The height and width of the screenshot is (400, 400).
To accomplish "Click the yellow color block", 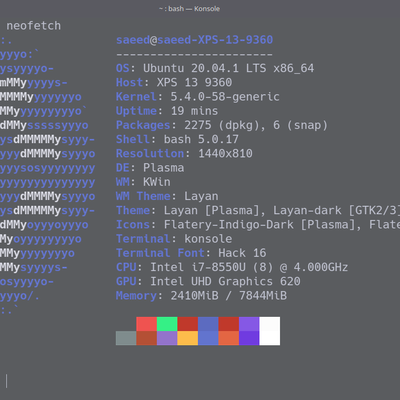I will [x=188, y=338].
